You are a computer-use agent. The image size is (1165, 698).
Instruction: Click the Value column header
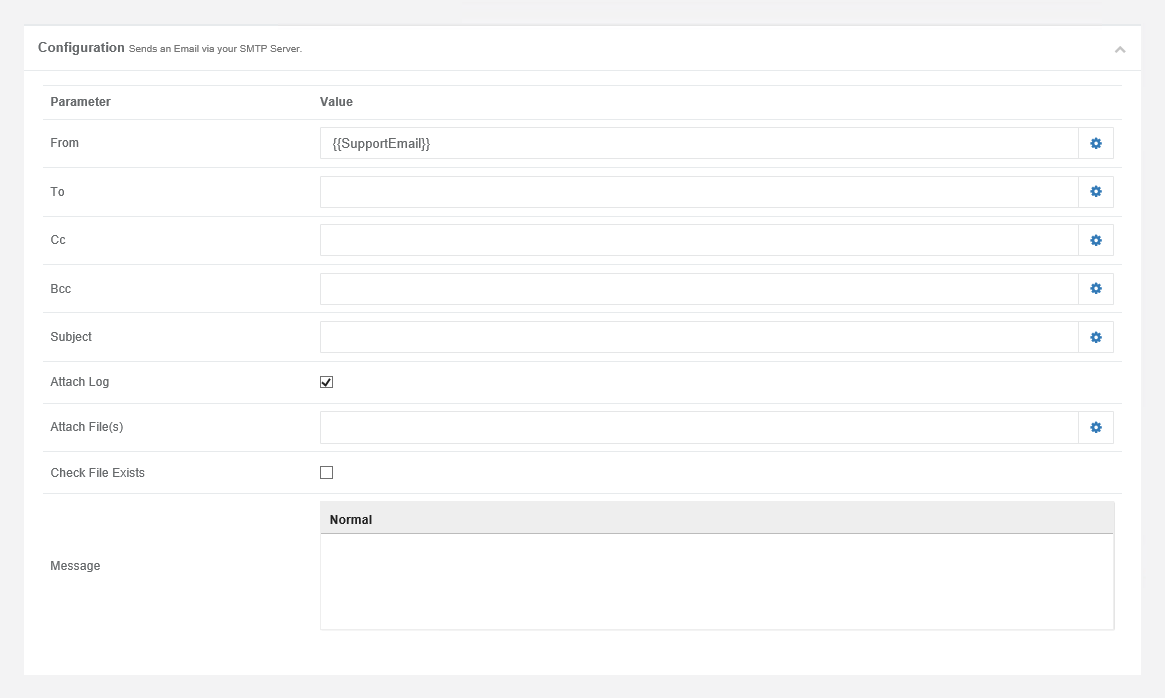[x=336, y=102]
